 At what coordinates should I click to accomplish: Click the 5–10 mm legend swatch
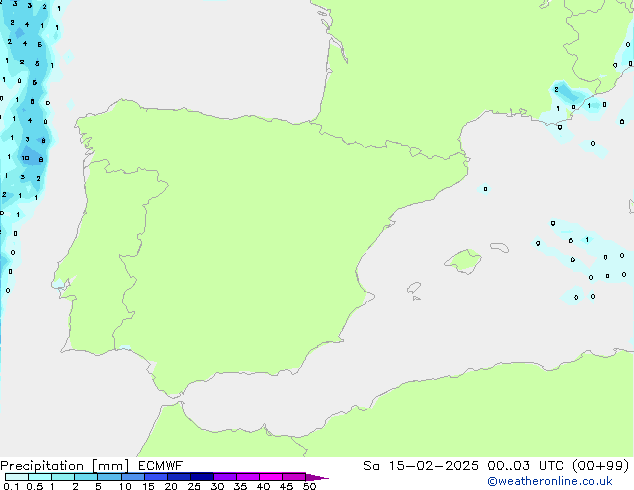(x=109, y=477)
